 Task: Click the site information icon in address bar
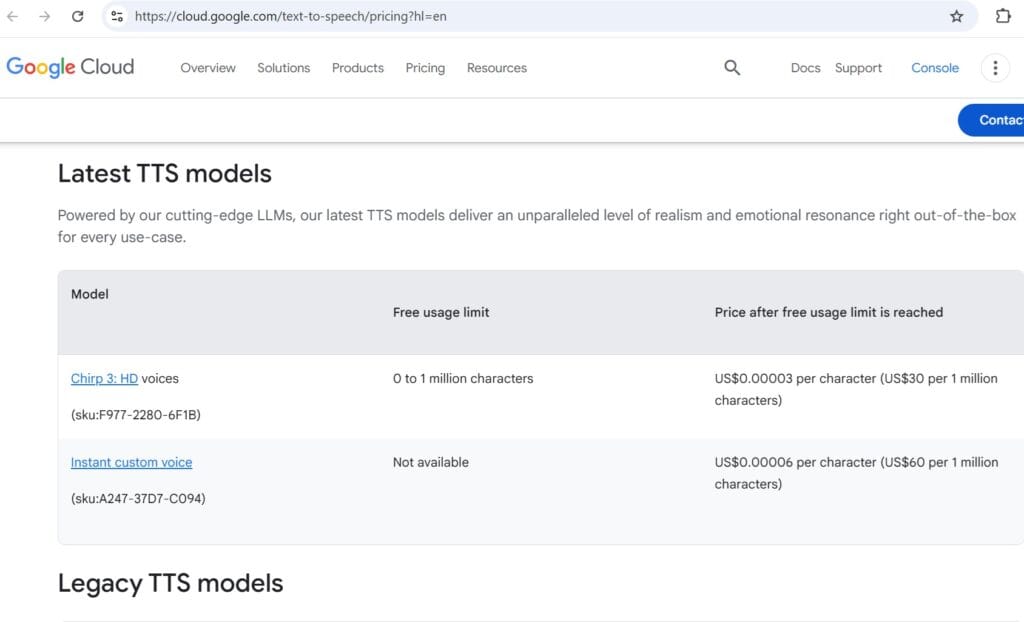click(119, 16)
